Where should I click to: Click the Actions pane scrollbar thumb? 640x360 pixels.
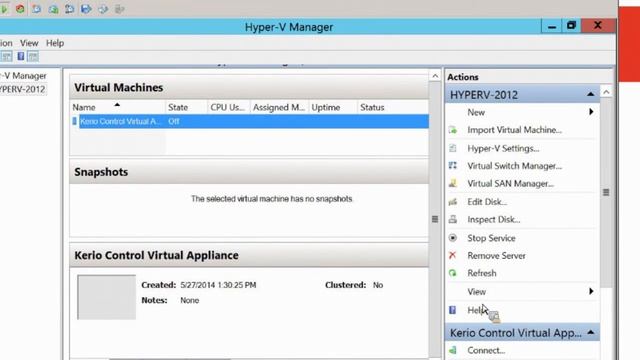point(606,192)
